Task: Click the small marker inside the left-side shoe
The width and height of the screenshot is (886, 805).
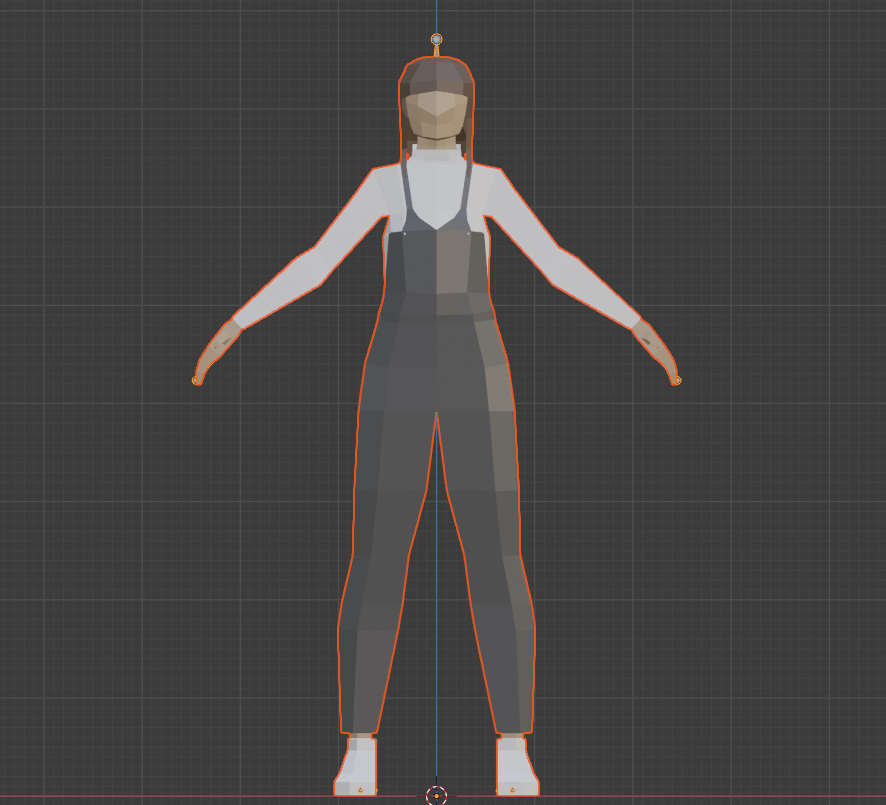Action: [360, 790]
